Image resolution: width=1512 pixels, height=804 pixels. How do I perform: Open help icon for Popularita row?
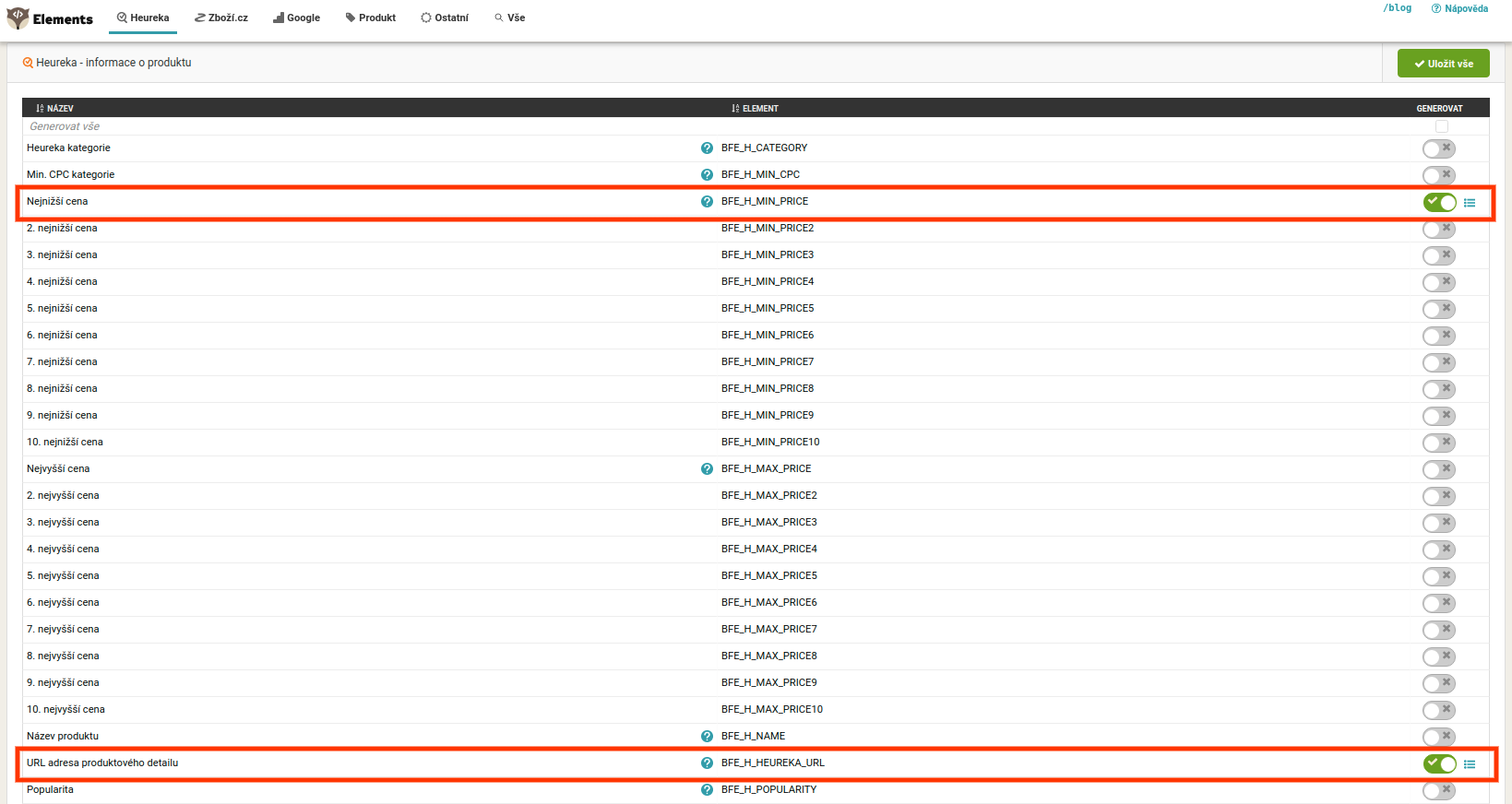(x=707, y=790)
